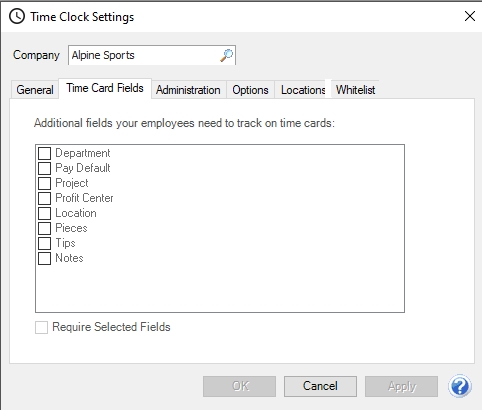This screenshot has height=410, width=482.
Task: Toggle Require Selected Fields checkbox
Action: click(41, 327)
